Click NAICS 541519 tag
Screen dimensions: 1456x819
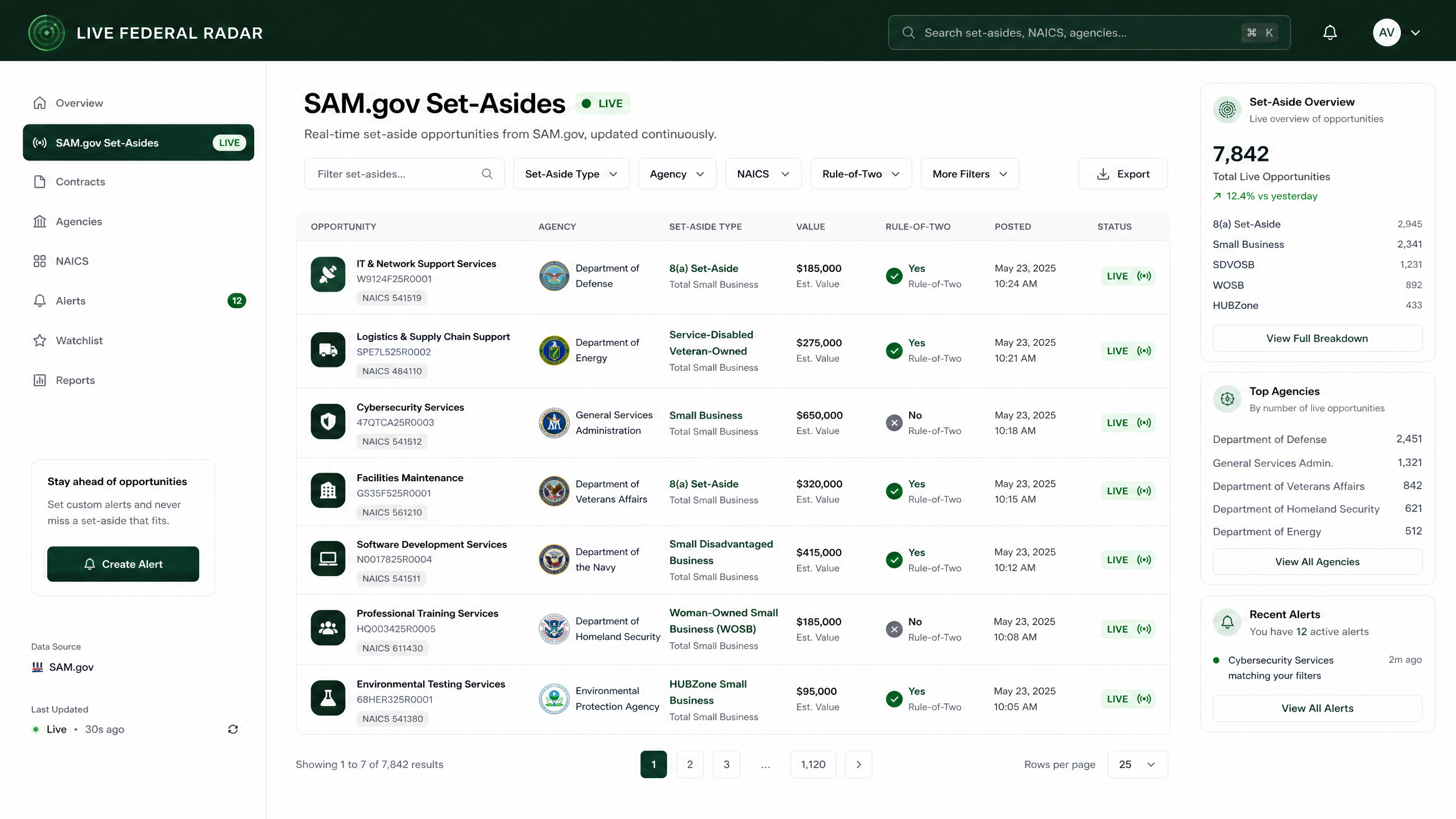tap(392, 298)
